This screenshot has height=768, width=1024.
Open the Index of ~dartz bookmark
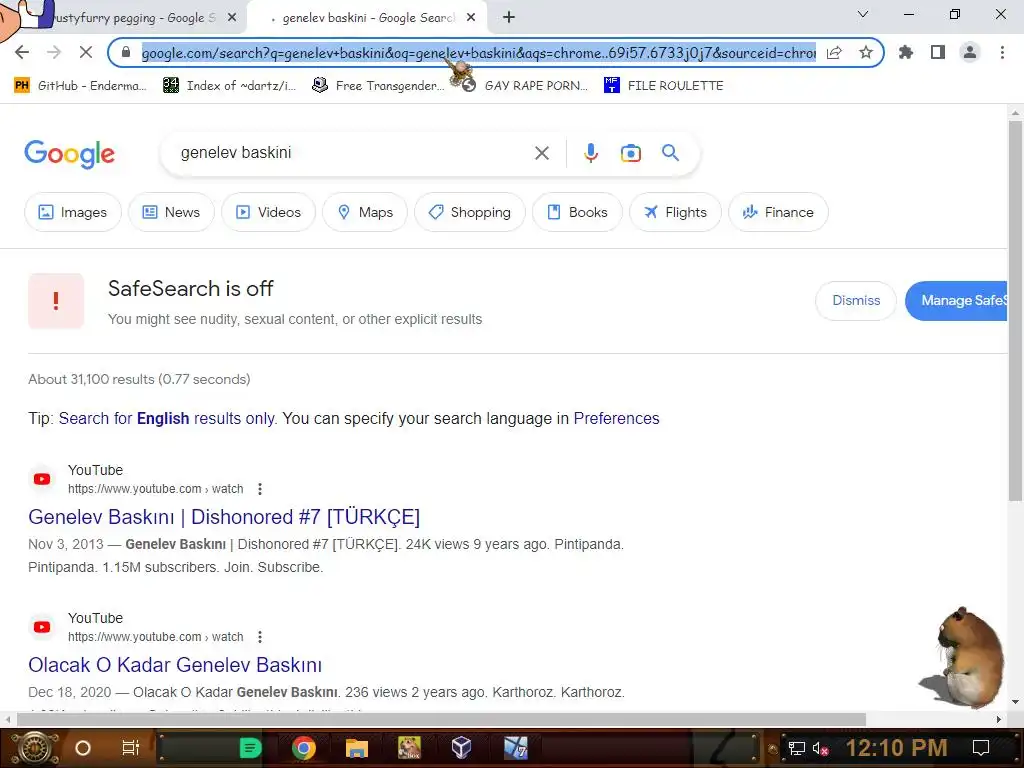[x=229, y=86]
